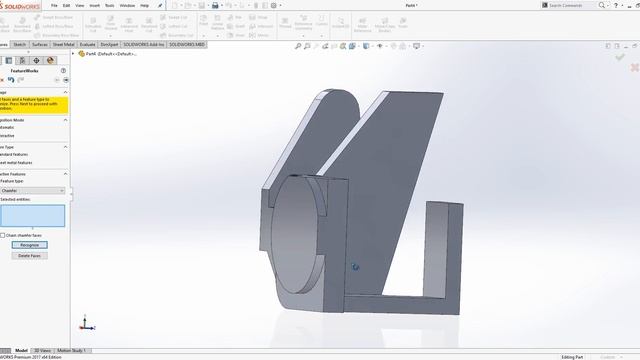Click the undo arrow in FeatureWorks panel
The image size is (640, 360).
click(x=11, y=80)
